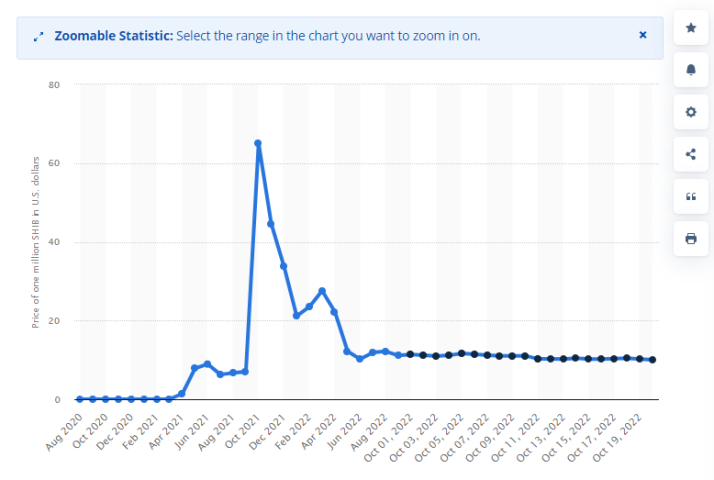The height and width of the screenshot is (480, 714).
Task: Click the first data point for Aug 2020
Action: 80,399
